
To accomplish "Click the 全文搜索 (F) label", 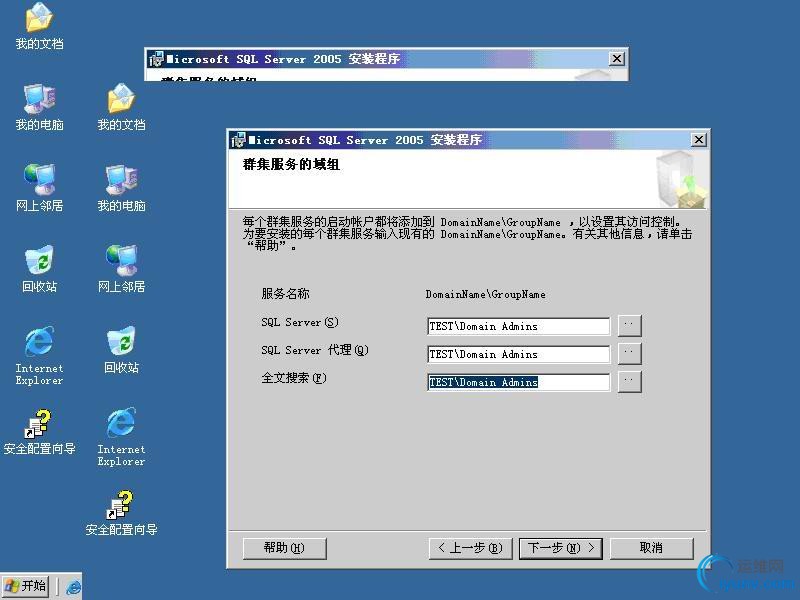I will coord(294,378).
